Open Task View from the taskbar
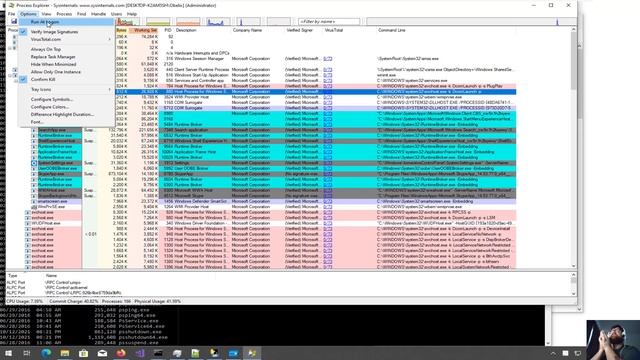This screenshot has width=640, height=360. tap(27, 353)
